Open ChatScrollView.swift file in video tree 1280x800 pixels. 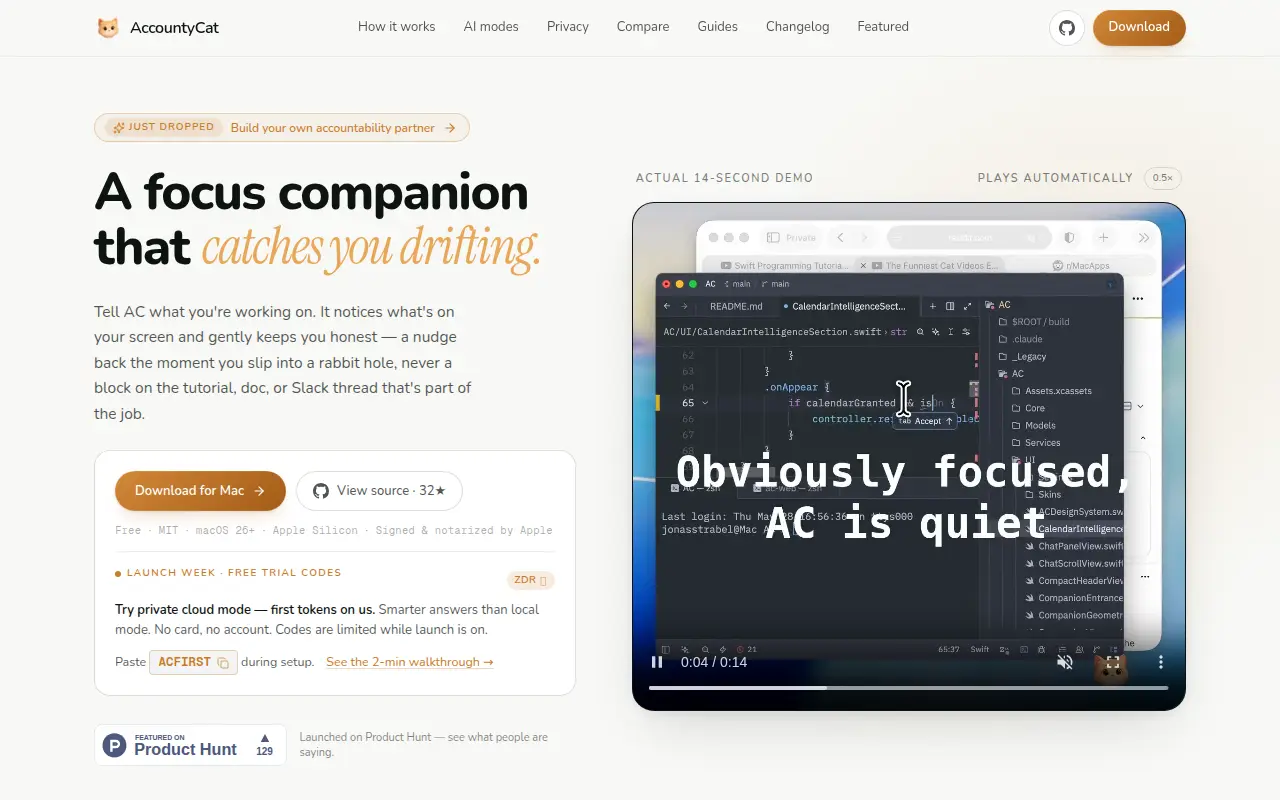coord(1074,563)
